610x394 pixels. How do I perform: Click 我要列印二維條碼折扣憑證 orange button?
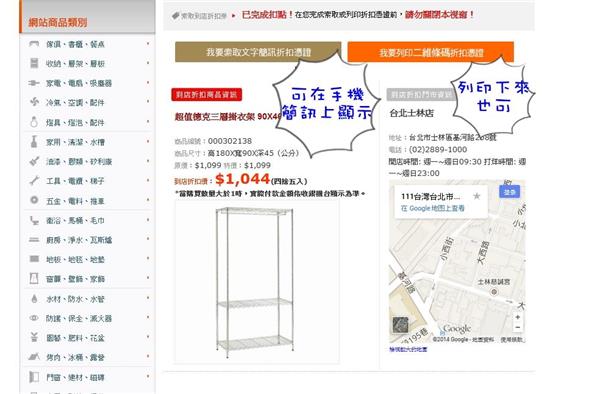point(431,52)
